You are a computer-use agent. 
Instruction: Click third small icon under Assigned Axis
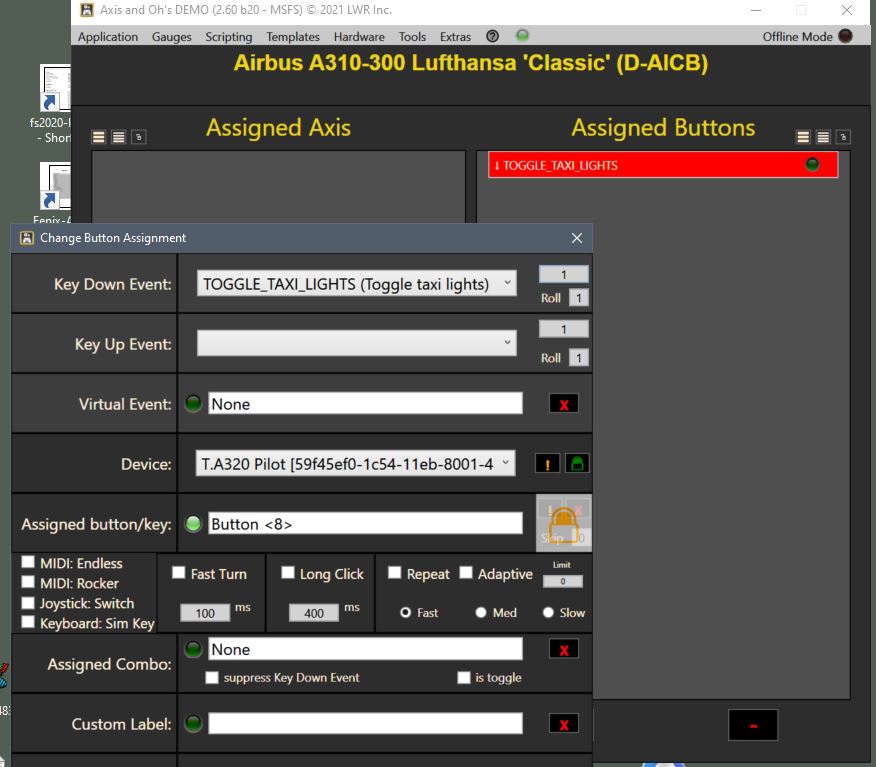click(139, 137)
